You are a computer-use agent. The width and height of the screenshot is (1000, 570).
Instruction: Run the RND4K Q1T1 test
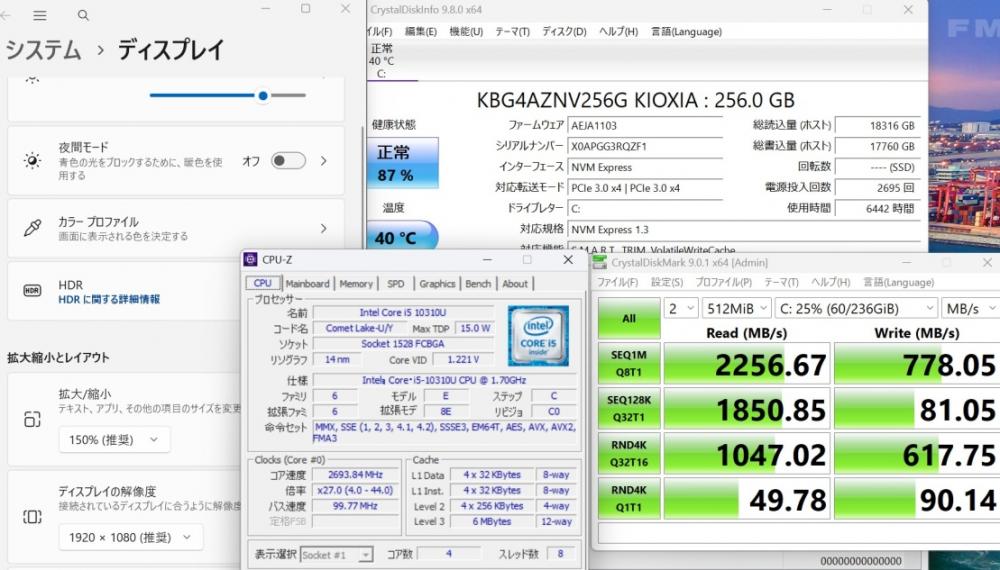pos(629,499)
